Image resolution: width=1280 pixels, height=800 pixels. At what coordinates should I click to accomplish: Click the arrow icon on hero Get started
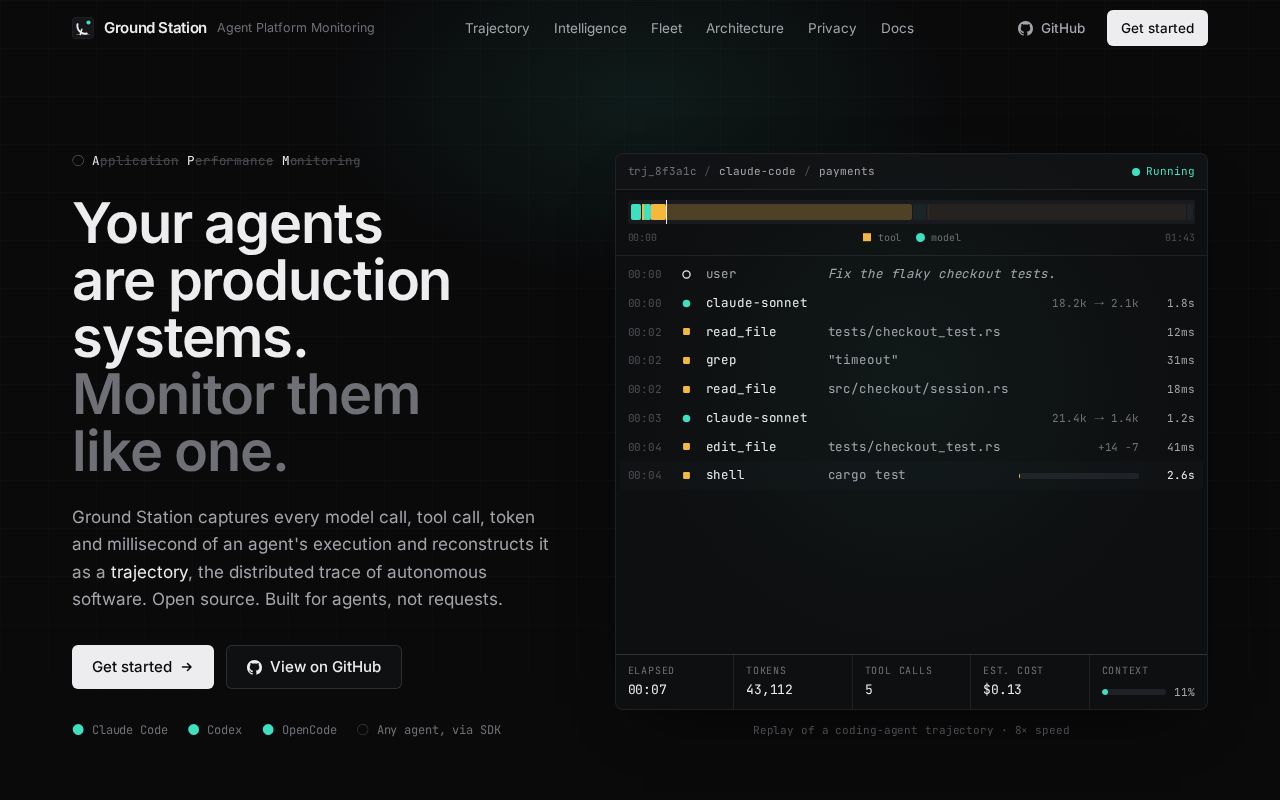(187, 667)
